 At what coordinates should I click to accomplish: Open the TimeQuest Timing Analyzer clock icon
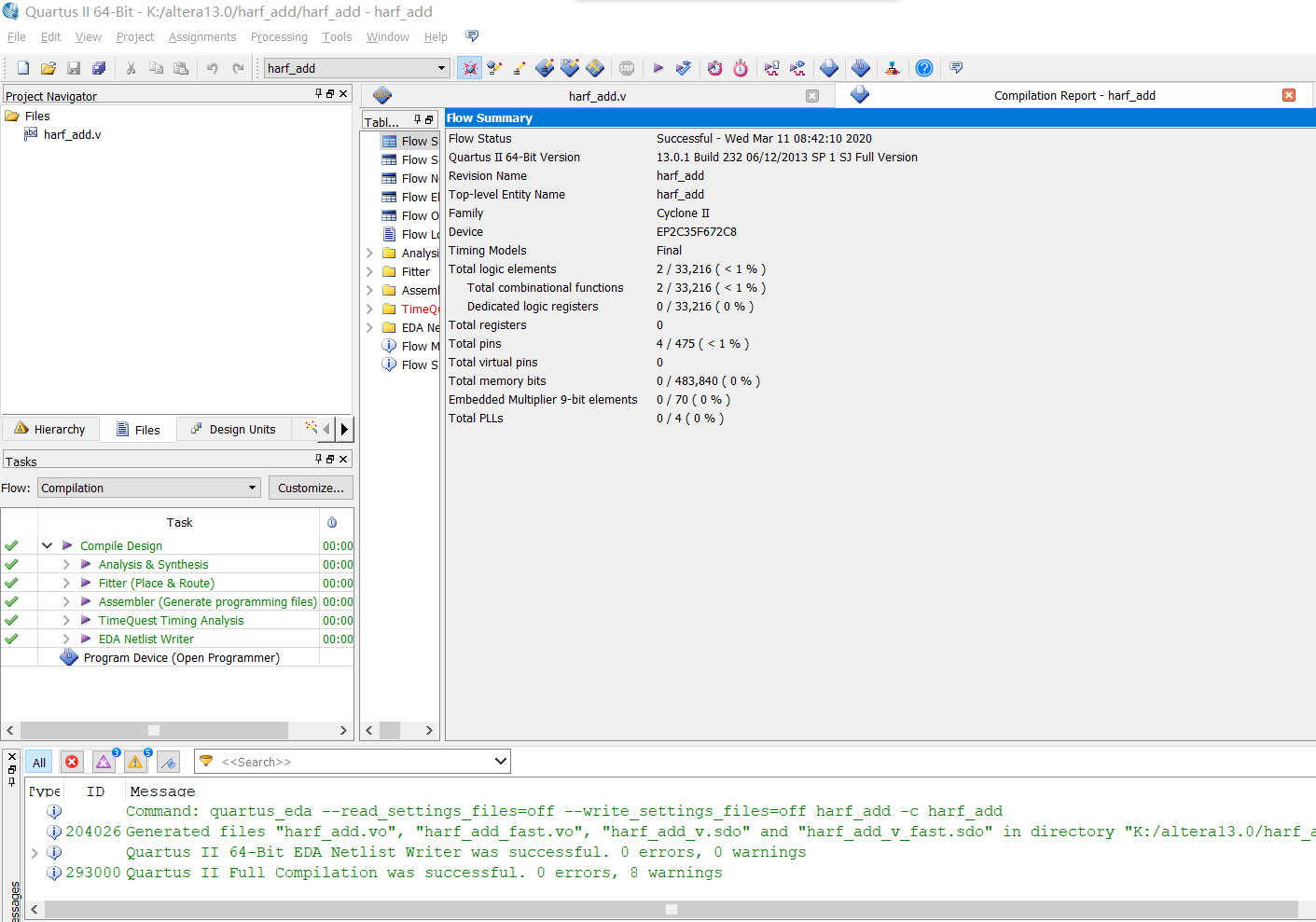tap(741, 68)
